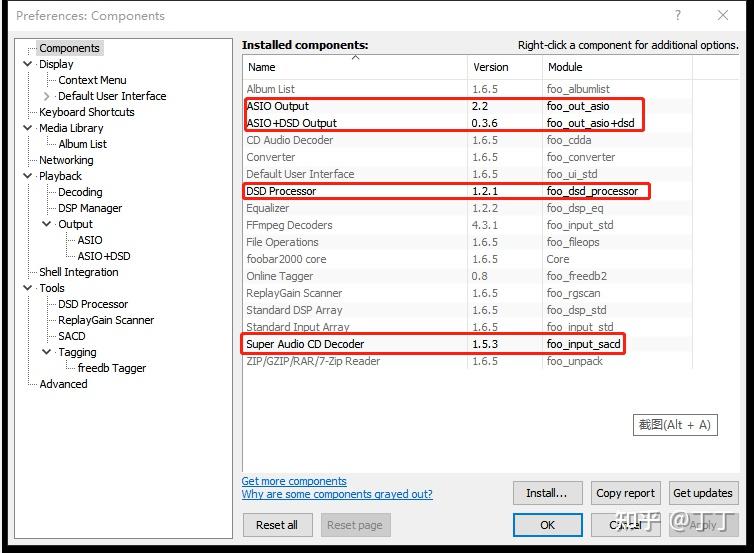Select the Converter component row
Viewport: 754px width, 553px height.
click(467, 157)
